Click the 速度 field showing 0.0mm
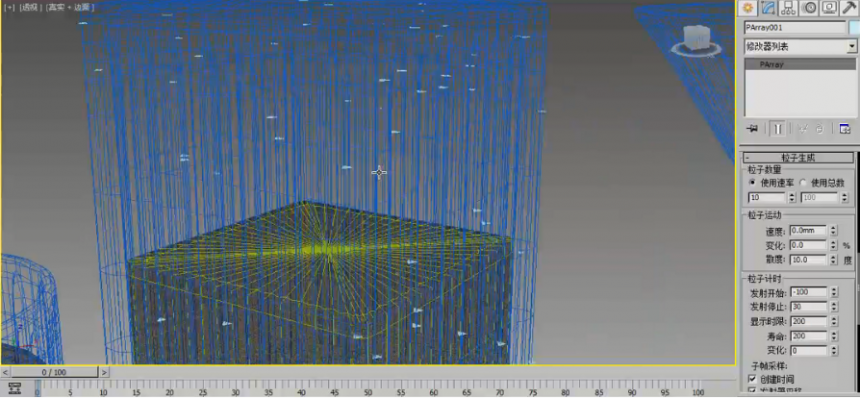 coord(809,231)
